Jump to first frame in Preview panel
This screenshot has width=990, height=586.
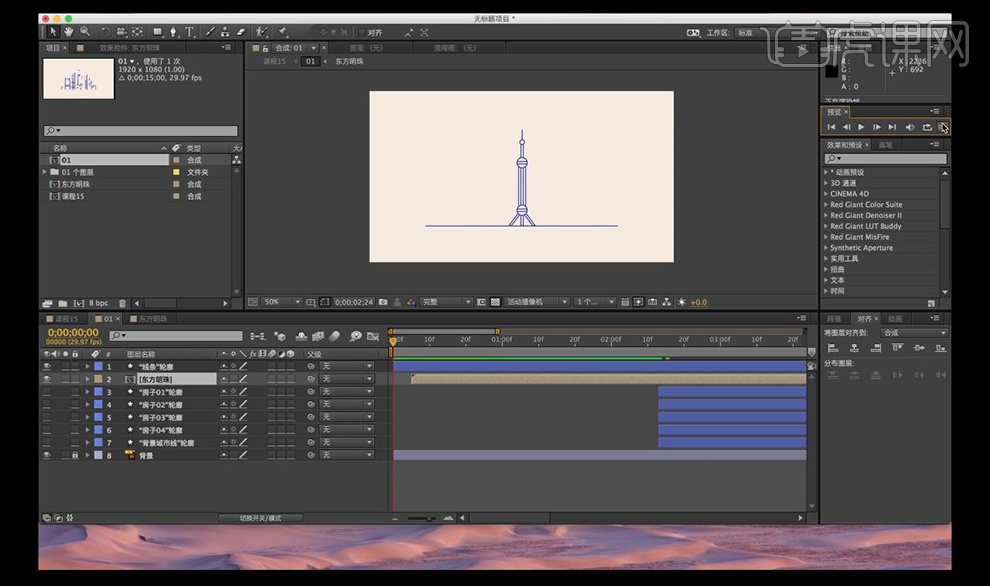tap(830, 127)
